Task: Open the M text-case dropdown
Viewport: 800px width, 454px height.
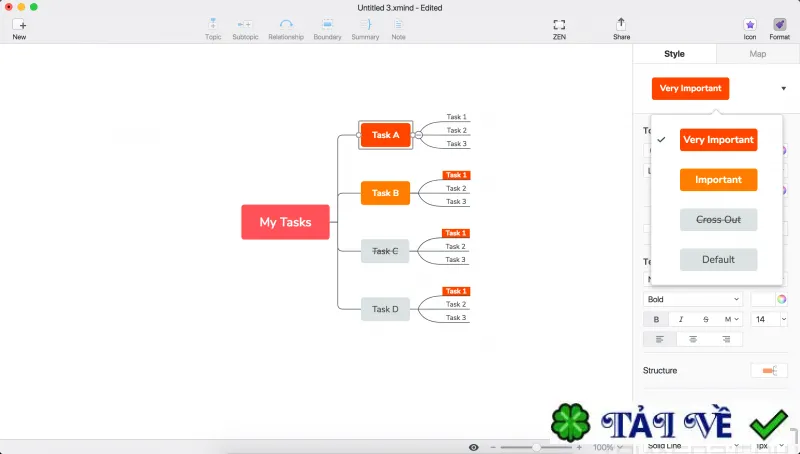Action: click(731, 319)
